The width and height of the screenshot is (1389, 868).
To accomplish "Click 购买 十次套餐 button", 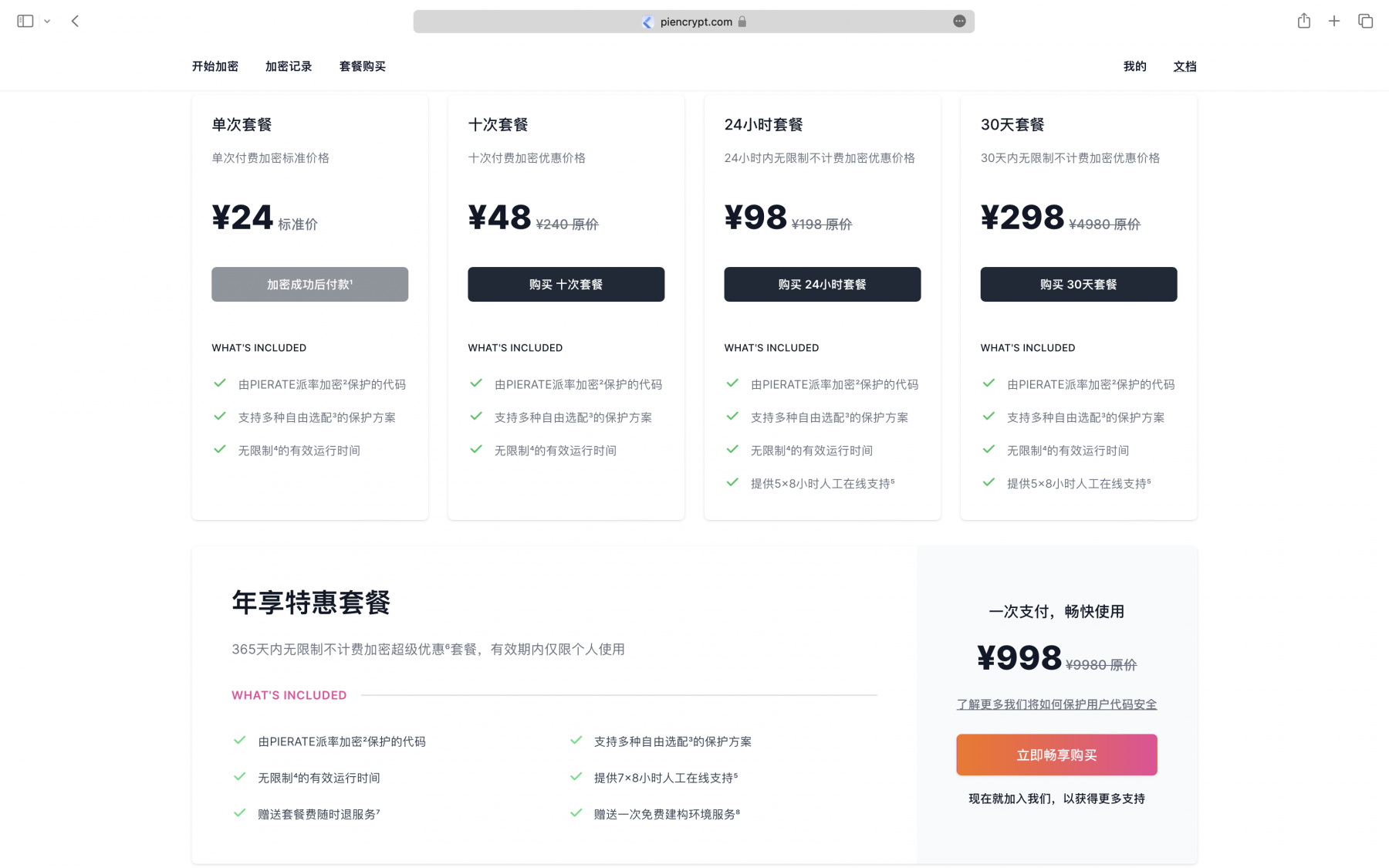I will [566, 285].
